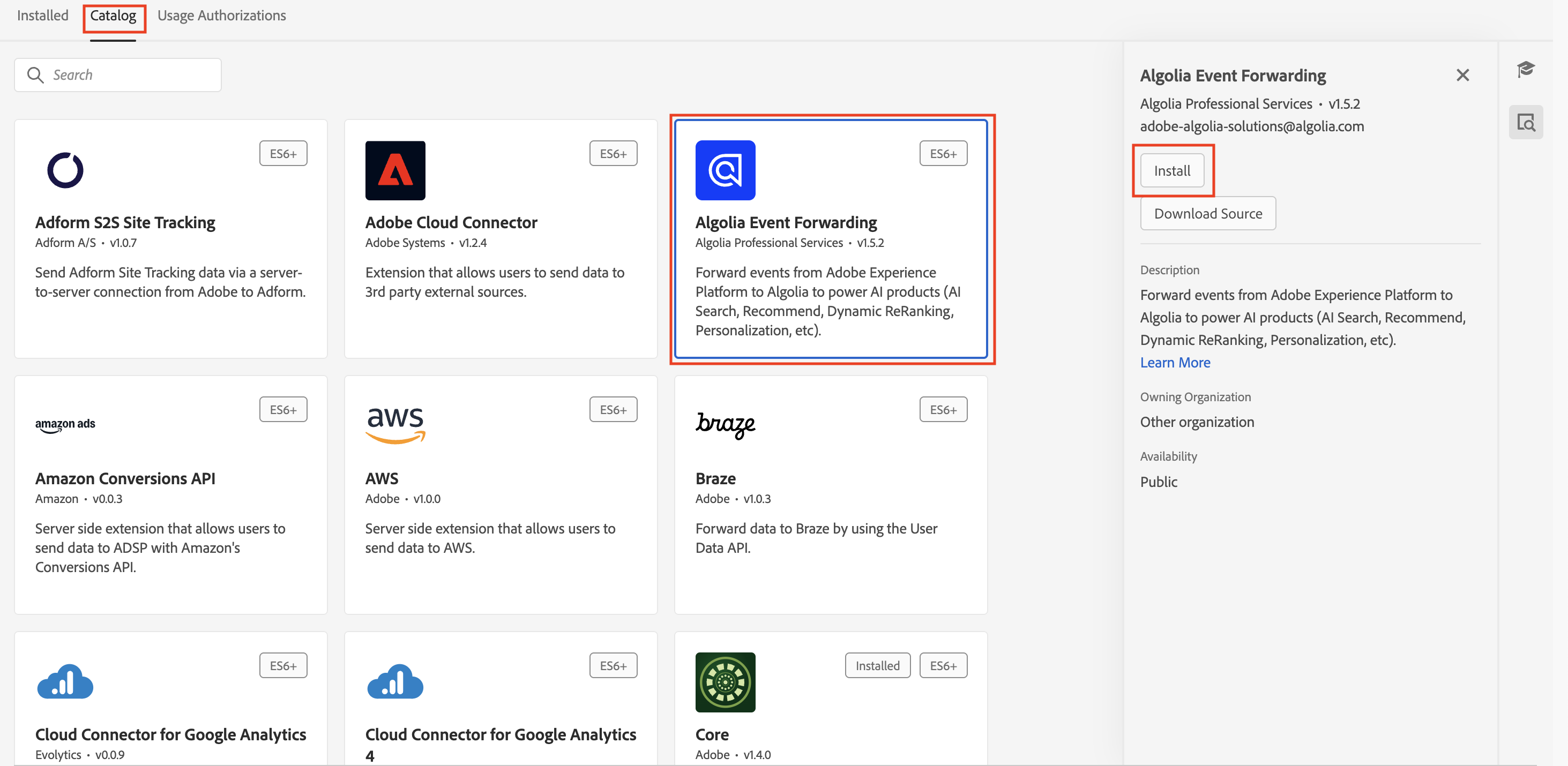Open the Learn More link

point(1175,362)
